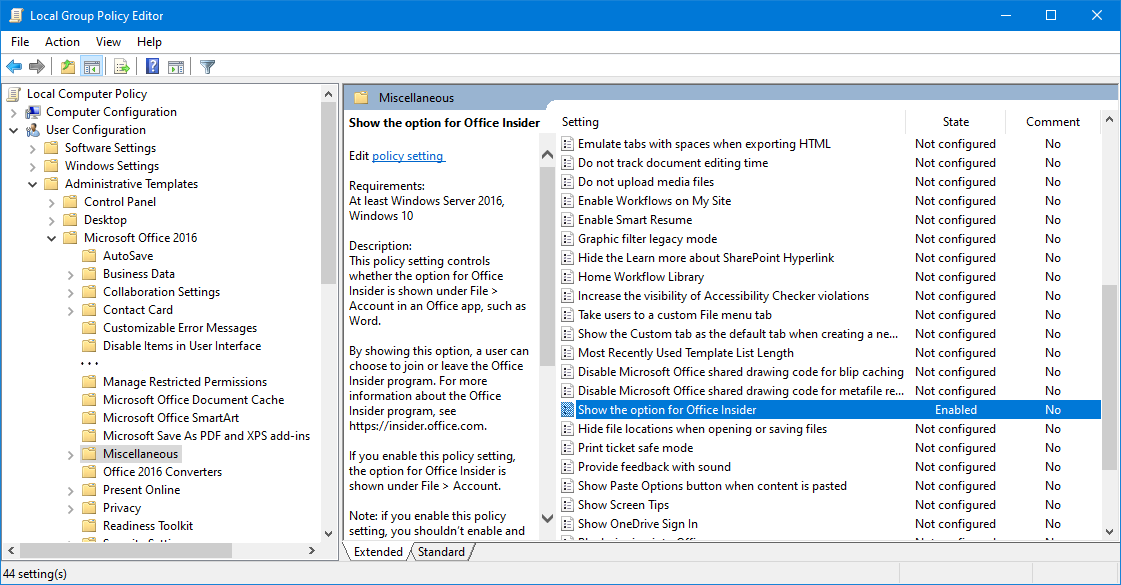This screenshot has height=585, width=1121.
Task: Expand the Computer Configuration tree node
Action: pyautogui.click(x=13, y=112)
